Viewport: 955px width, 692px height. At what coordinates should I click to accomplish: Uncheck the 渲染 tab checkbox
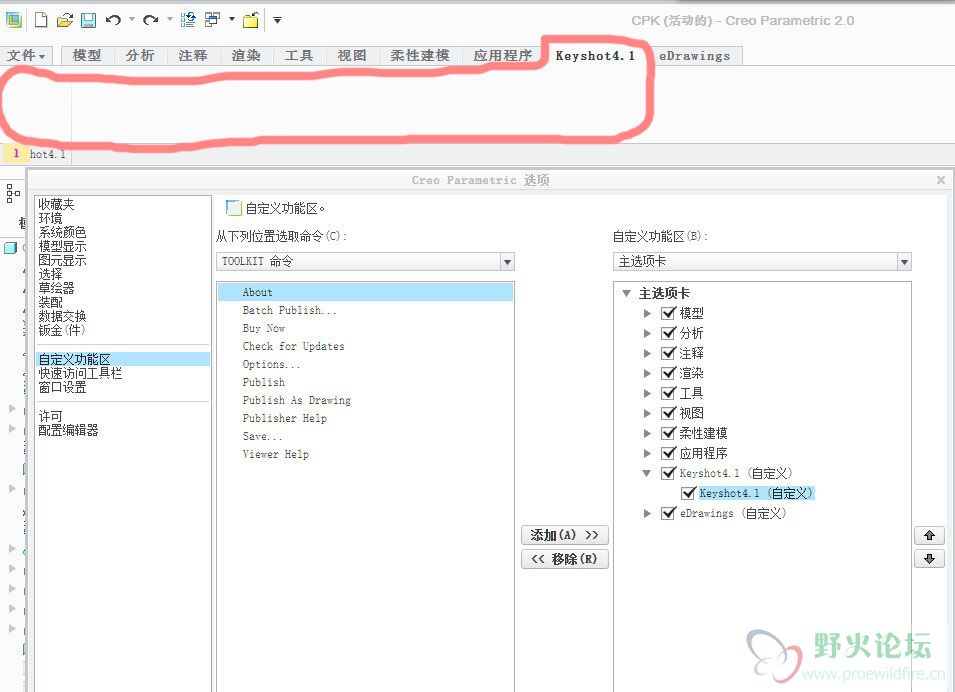(x=669, y=373)
